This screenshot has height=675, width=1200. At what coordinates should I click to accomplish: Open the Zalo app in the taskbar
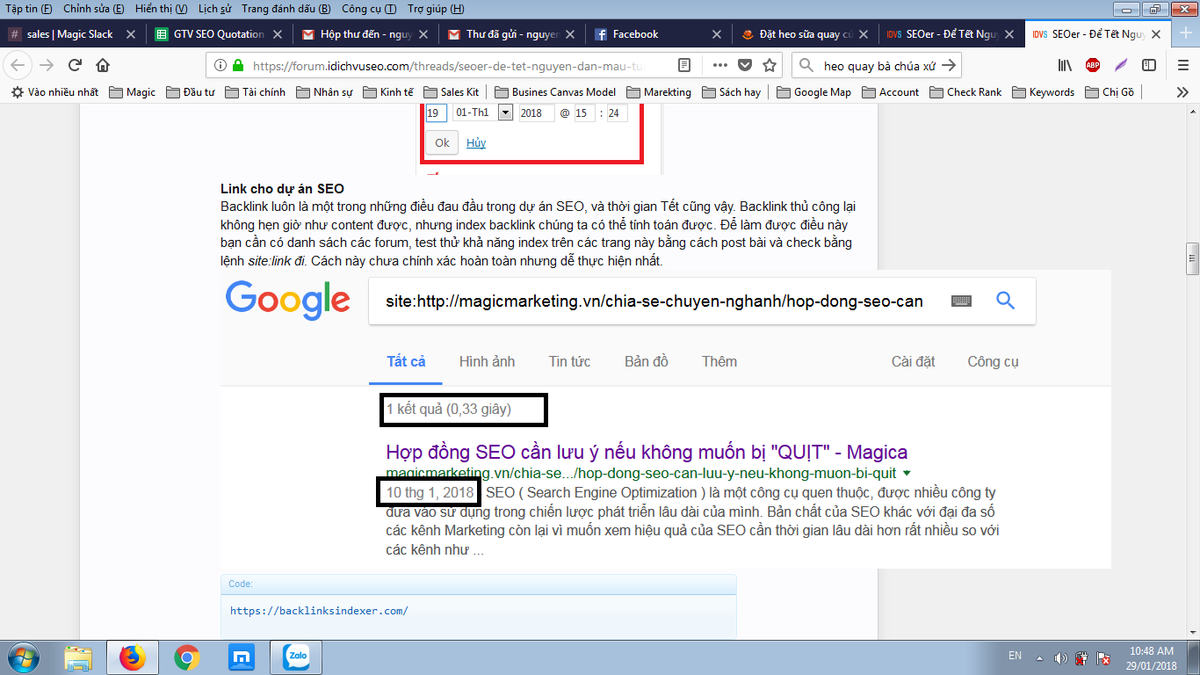[294, 657]
